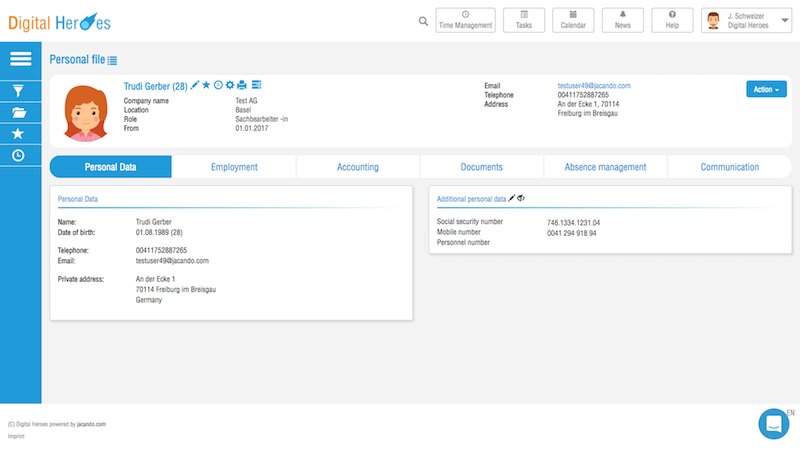Toggle visibility eye for Additional personal data
The width and height of the screenshot is (800, 450).
[522, 199]
